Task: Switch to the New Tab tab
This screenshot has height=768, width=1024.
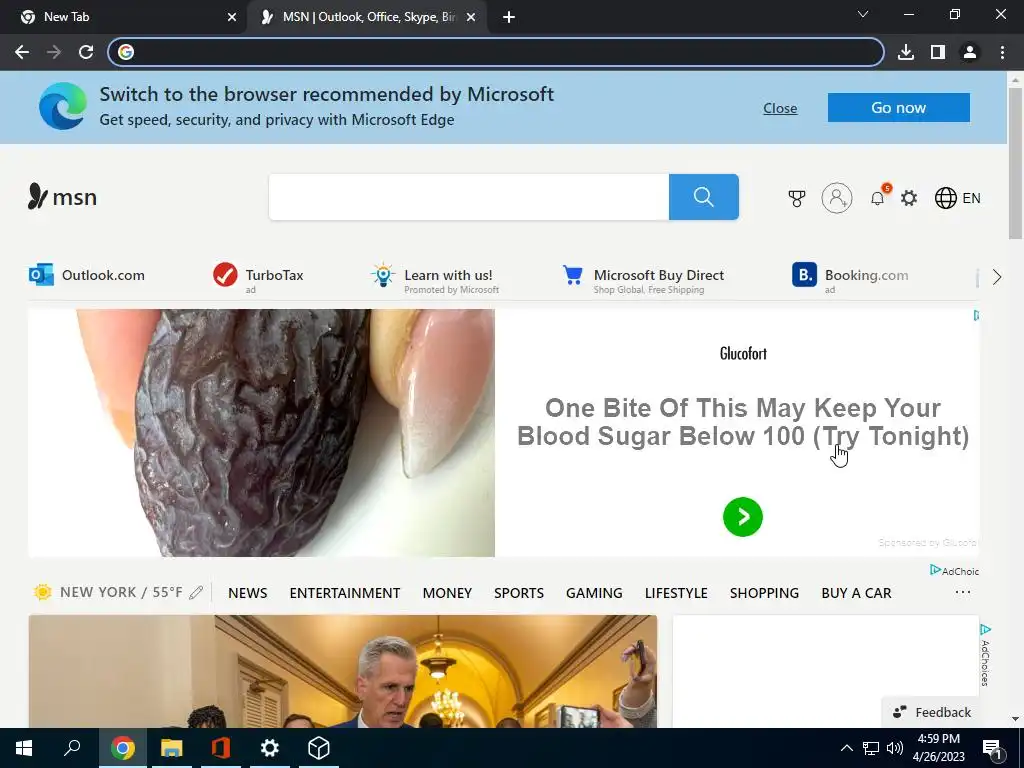Action: tap(124, 17)
